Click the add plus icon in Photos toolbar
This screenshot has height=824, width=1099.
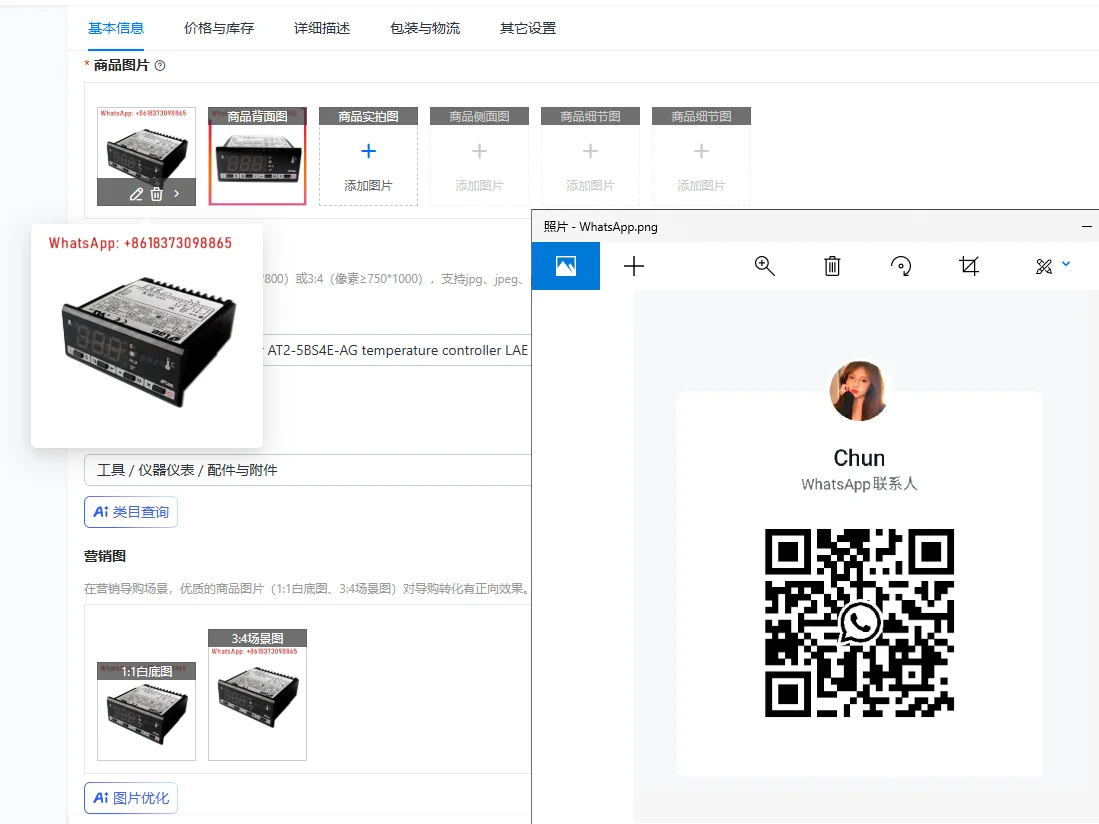(x=634, y=266)
